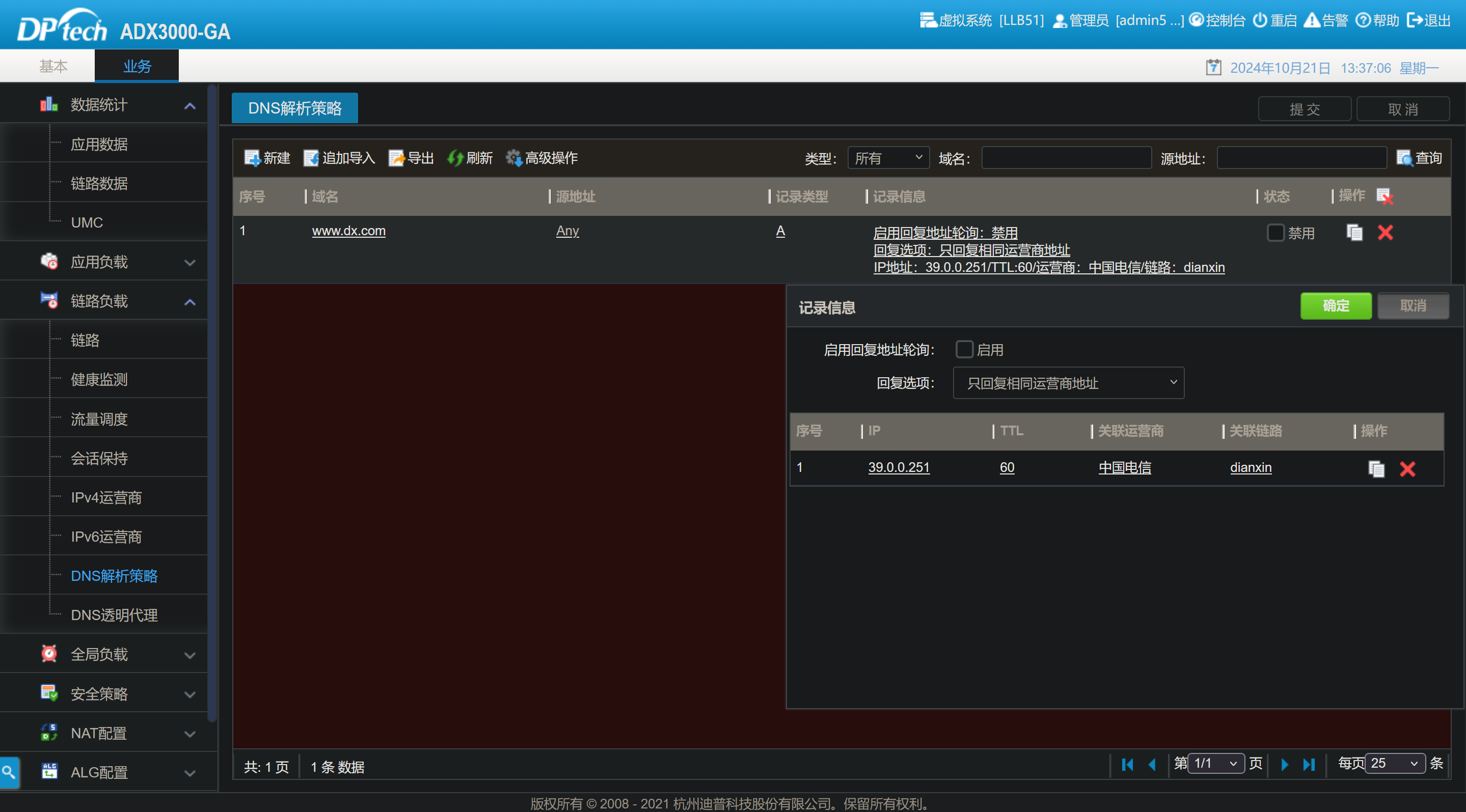Toggle the 禁用 status checkbox
The image size is (1466, 812).
(1275, 233)
